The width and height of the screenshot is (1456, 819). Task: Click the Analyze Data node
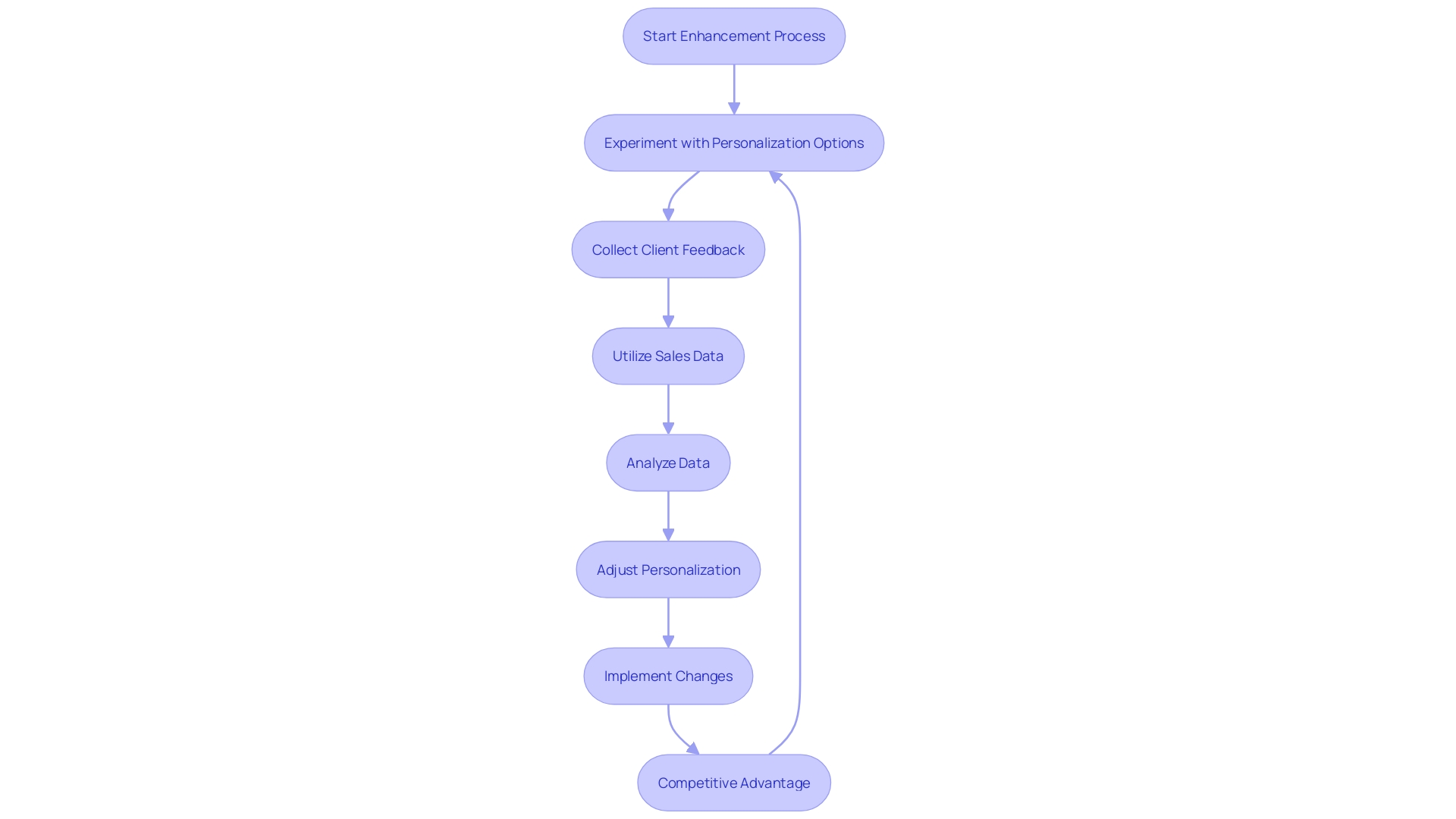point(668,462)
